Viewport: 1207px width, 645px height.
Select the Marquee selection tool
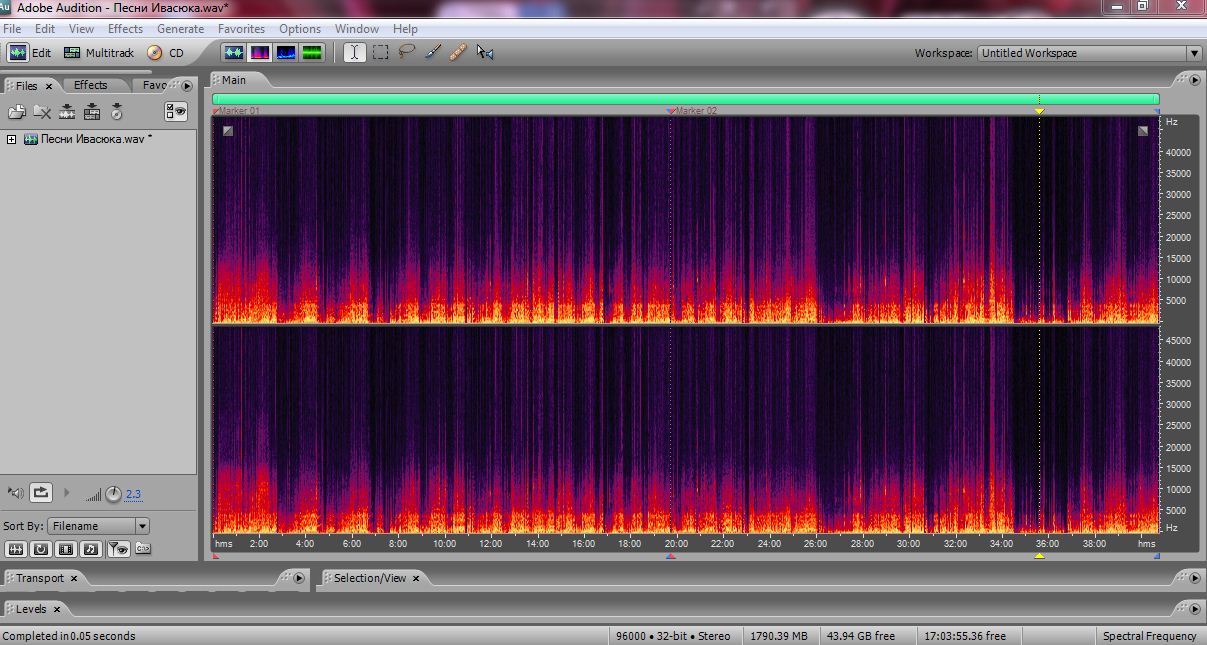click(x=381, y=53)
